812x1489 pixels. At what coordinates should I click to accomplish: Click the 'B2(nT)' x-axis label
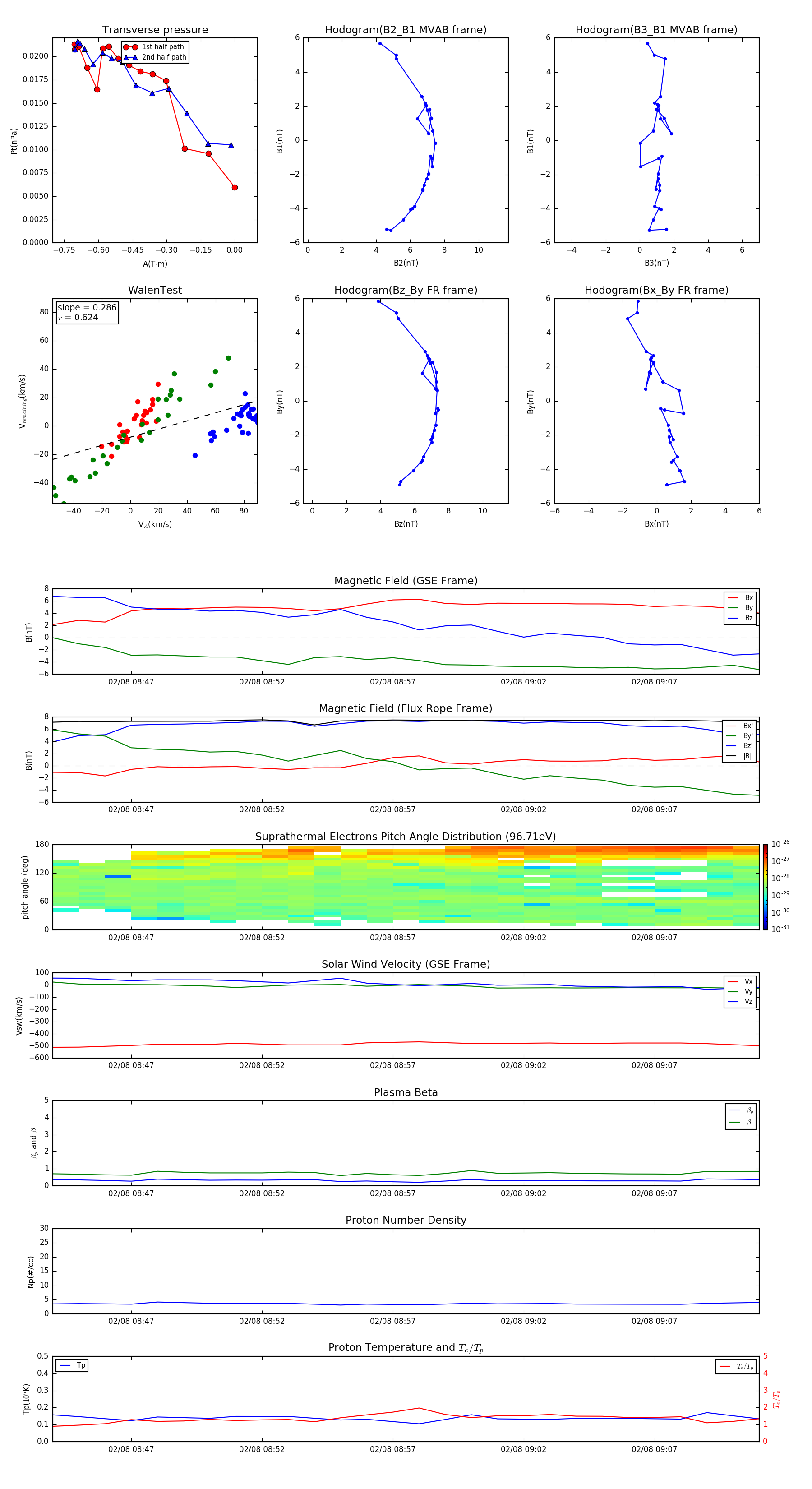pyautogui.click(x=406, y=263)
